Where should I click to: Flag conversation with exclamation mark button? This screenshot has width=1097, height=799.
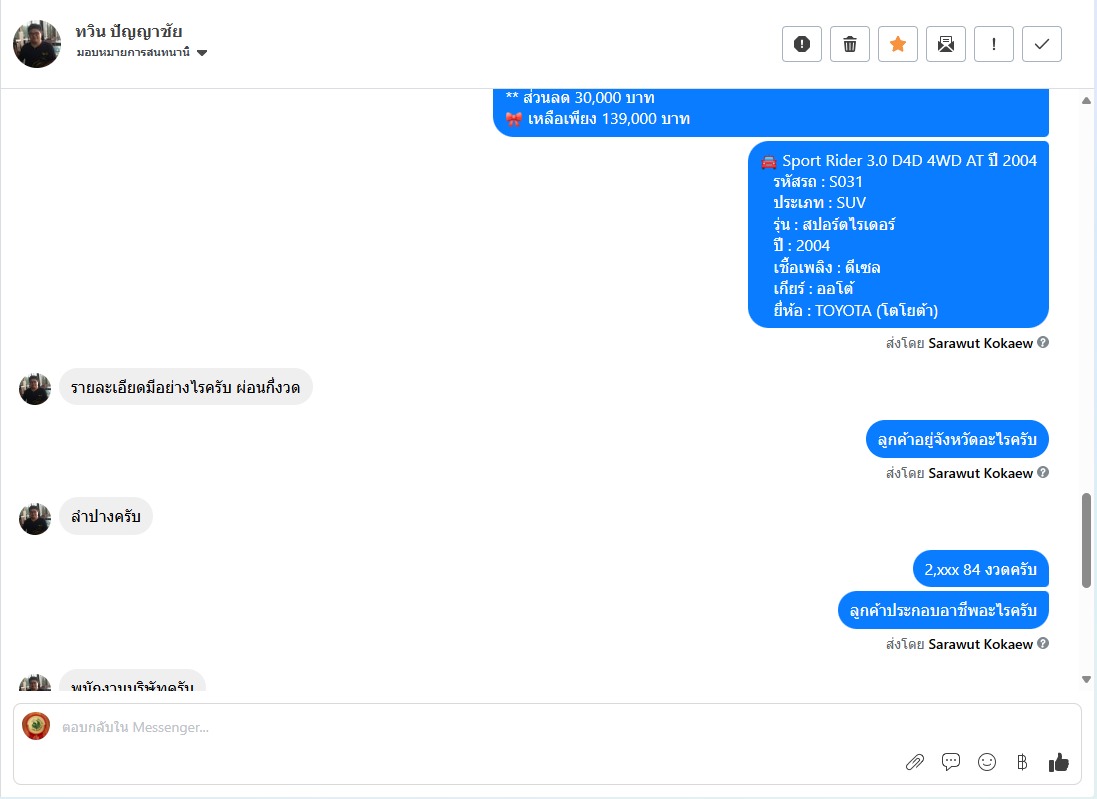(993, 44)
